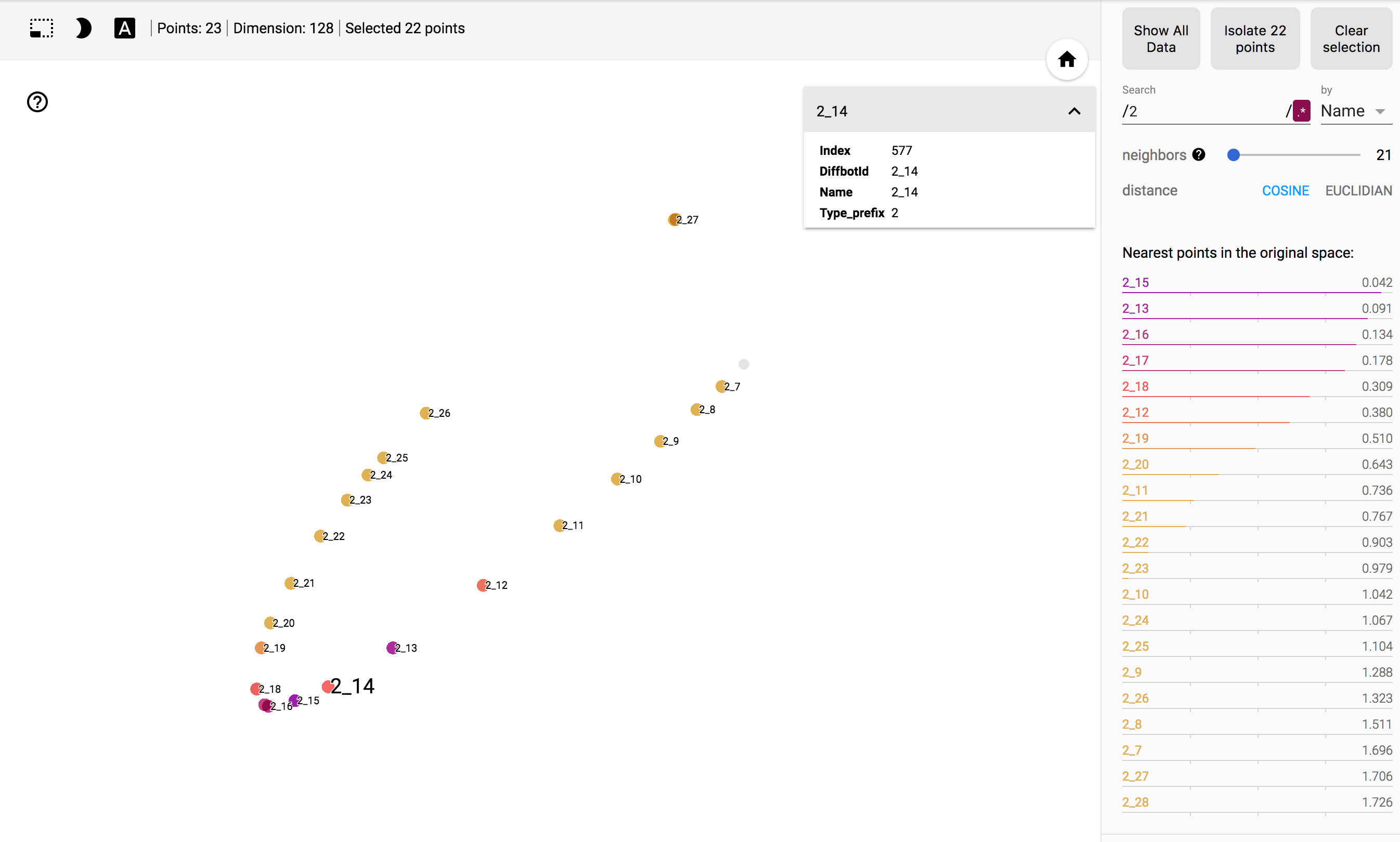Select the 2_12 data point
Screen dimensions: 1400x842
coord(483,585)
